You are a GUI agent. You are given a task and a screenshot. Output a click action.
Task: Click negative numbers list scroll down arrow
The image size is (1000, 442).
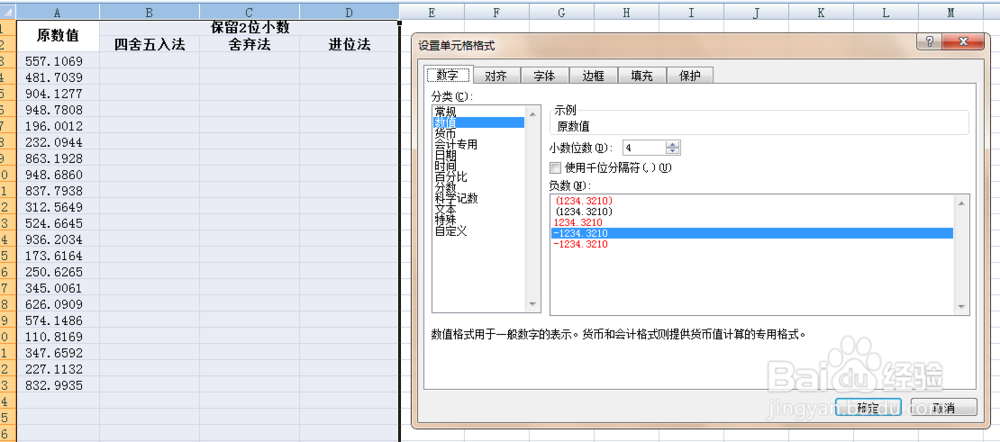click(x=961, y=307)
